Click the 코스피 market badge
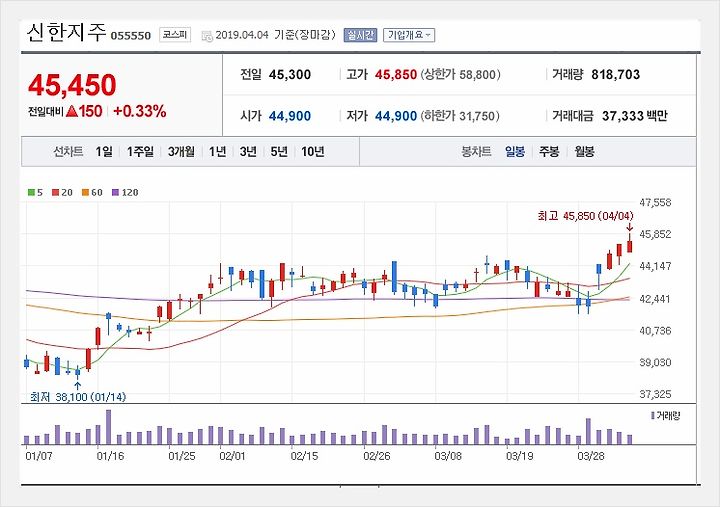Viewport: 720px width, 507px height. click(x=174, y=35)
